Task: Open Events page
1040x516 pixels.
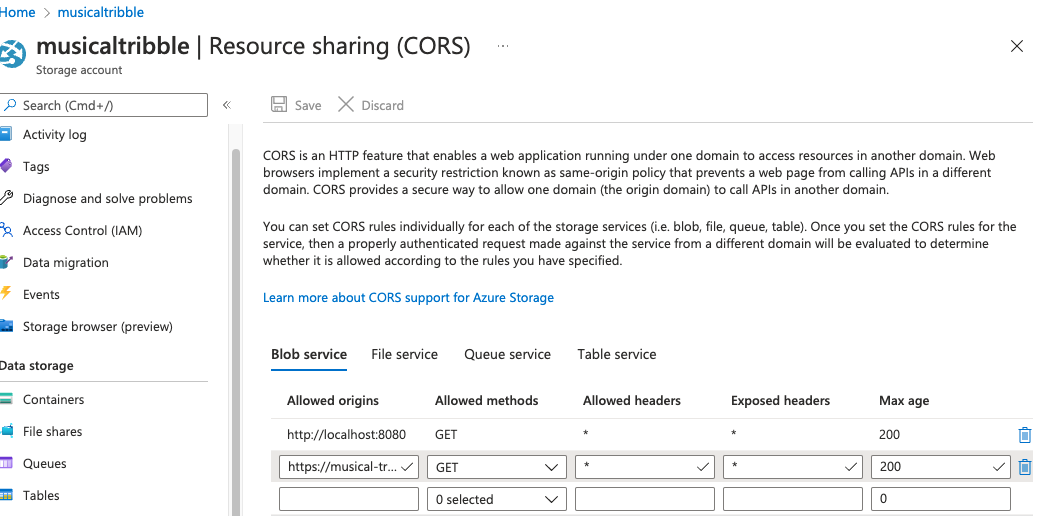Action: click(x=41, y=294)
